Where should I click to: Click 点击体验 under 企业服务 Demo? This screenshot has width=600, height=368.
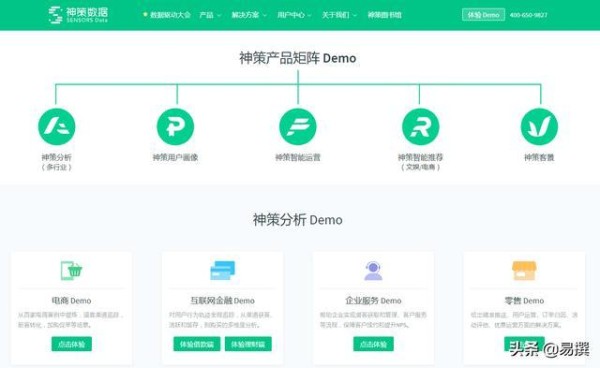coord(373,344)
